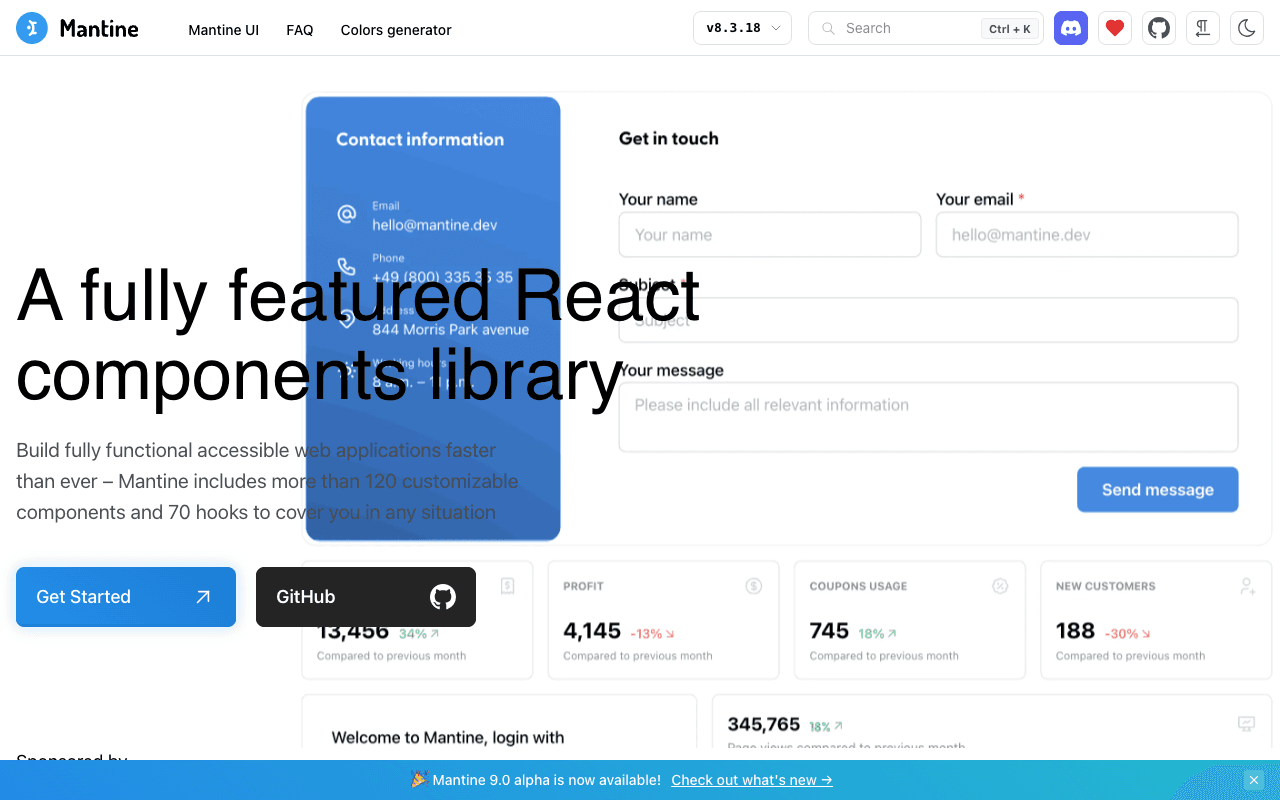Click the Mantine logo icon
The width and height of the screenshot is (1280, 800).
[x=32, y=29]
